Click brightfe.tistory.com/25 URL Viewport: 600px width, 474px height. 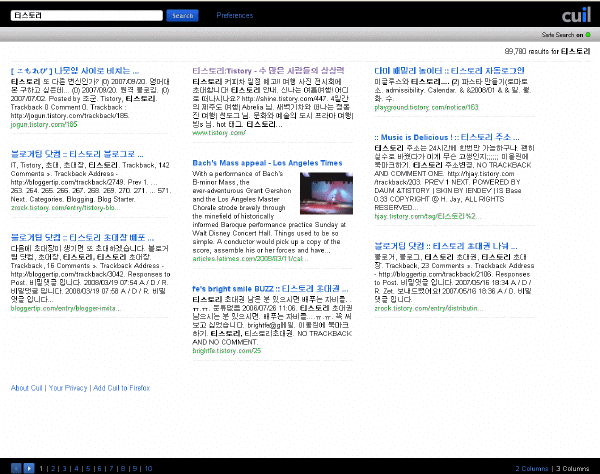tap(227, 350)
